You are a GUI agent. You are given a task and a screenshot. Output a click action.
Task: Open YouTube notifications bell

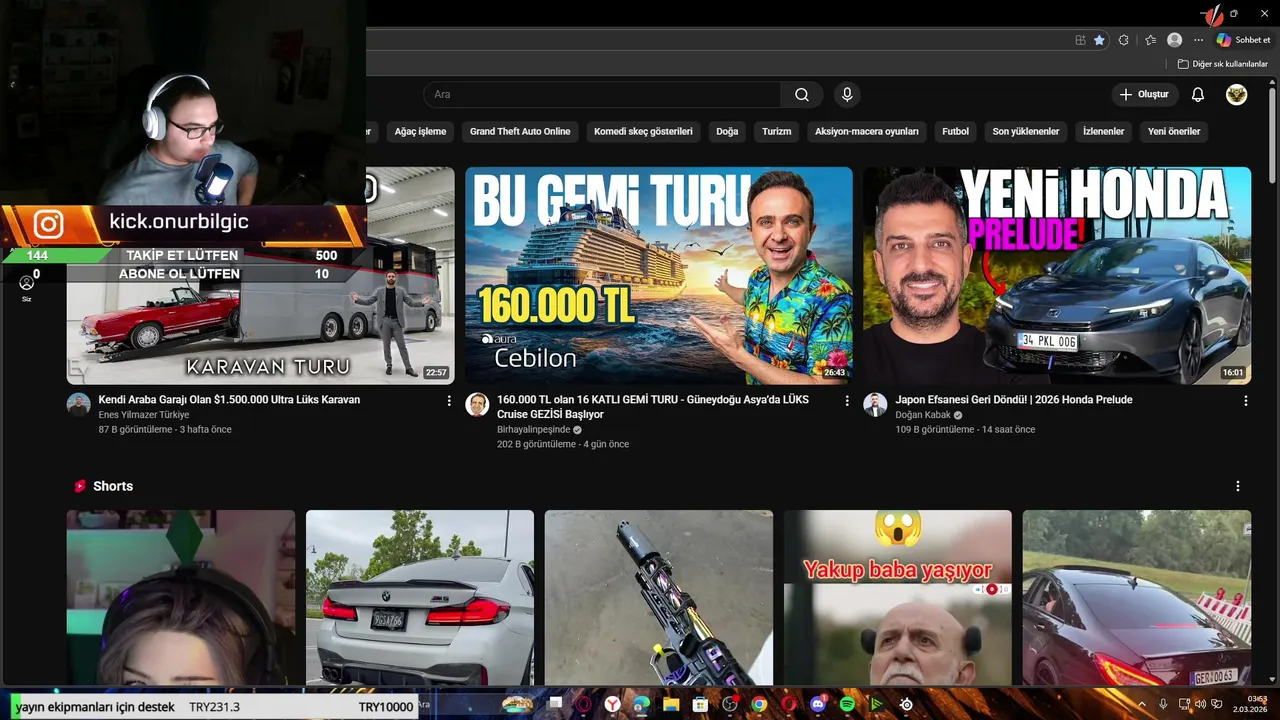click(1197, 95)
